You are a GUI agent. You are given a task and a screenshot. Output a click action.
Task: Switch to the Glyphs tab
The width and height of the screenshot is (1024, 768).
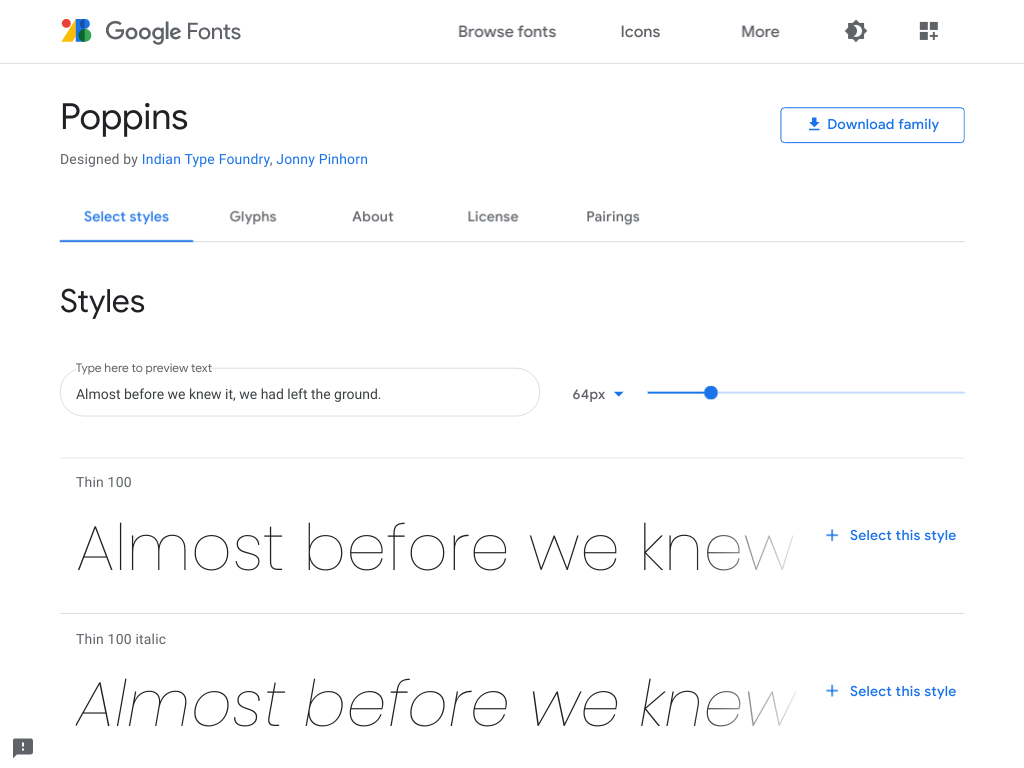[x=253, y=216]
